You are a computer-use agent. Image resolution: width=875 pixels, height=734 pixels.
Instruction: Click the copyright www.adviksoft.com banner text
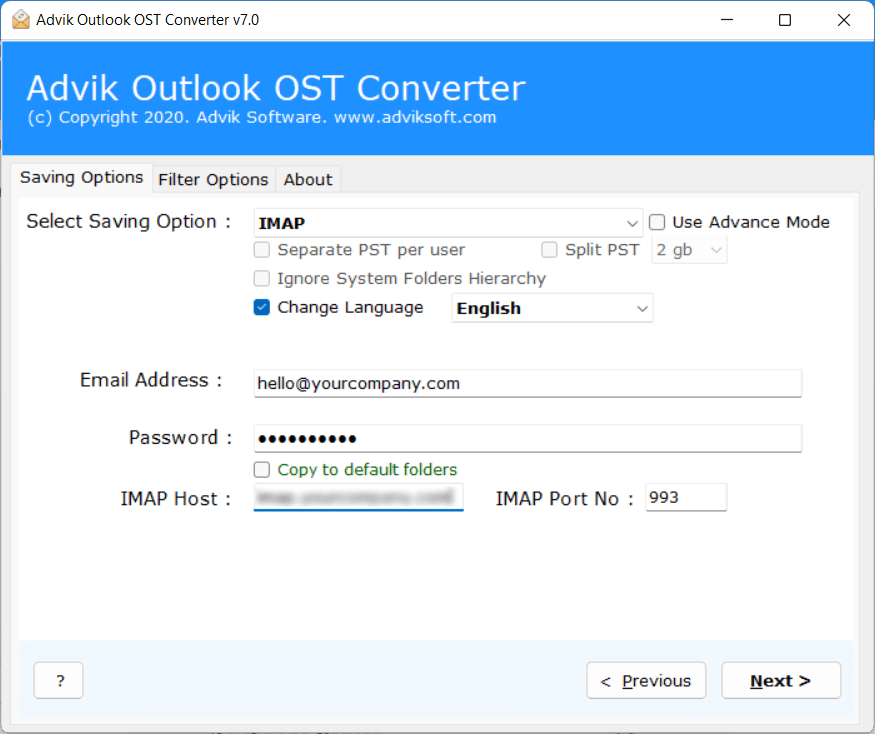262,117
